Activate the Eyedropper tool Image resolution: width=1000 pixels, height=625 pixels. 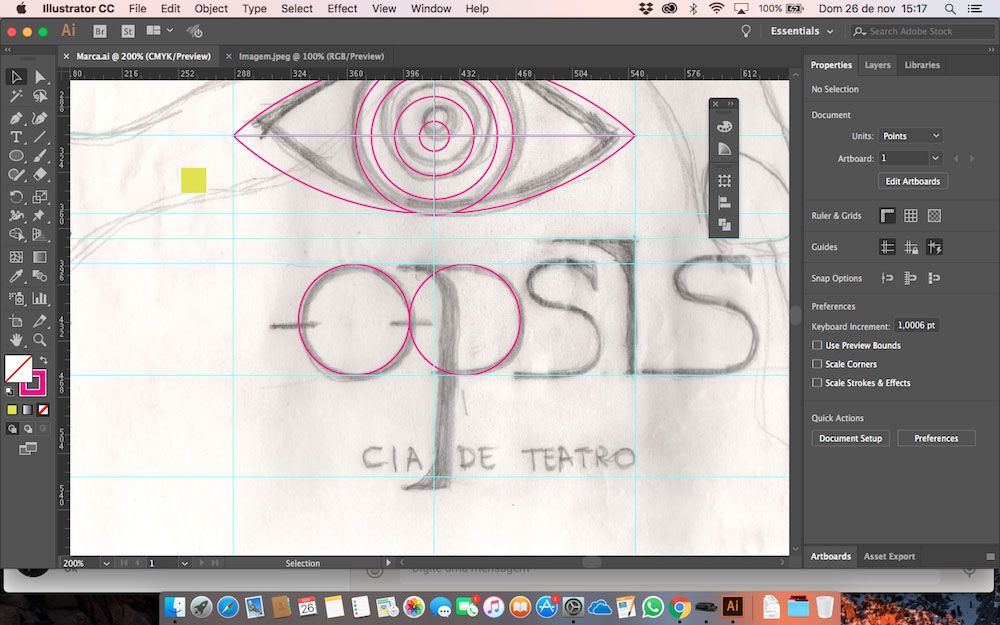click(x=16, y=277)
